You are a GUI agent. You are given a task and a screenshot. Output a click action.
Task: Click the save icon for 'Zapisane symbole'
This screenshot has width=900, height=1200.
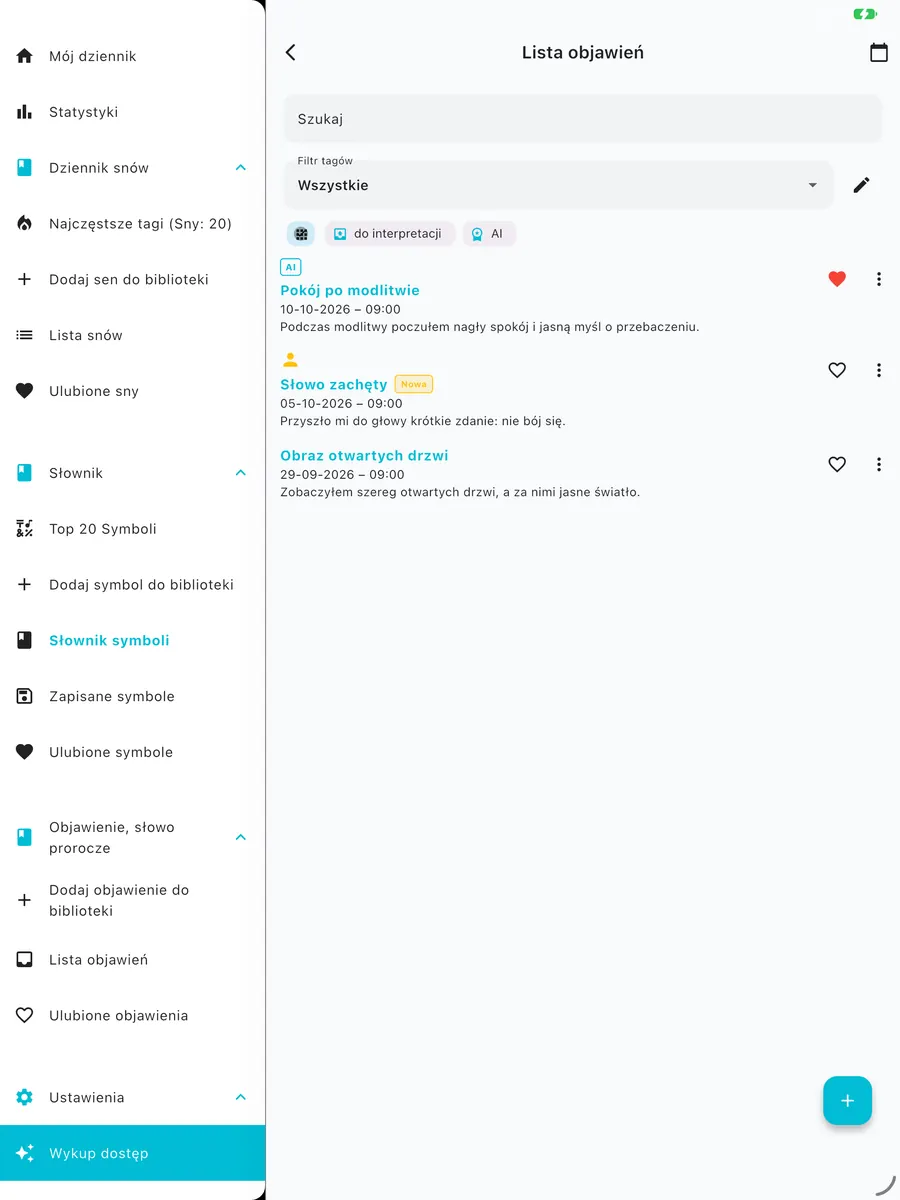(25, 696)
